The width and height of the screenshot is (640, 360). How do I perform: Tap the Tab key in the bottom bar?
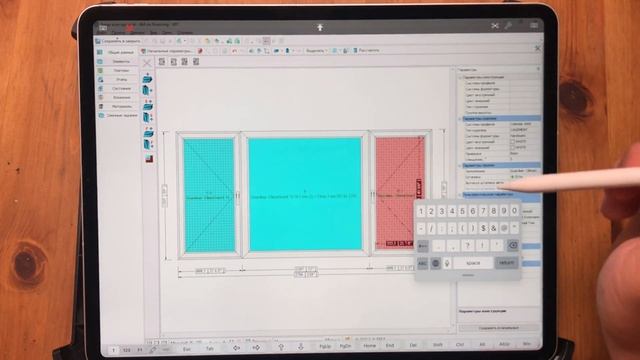click(x=210, y=349)
